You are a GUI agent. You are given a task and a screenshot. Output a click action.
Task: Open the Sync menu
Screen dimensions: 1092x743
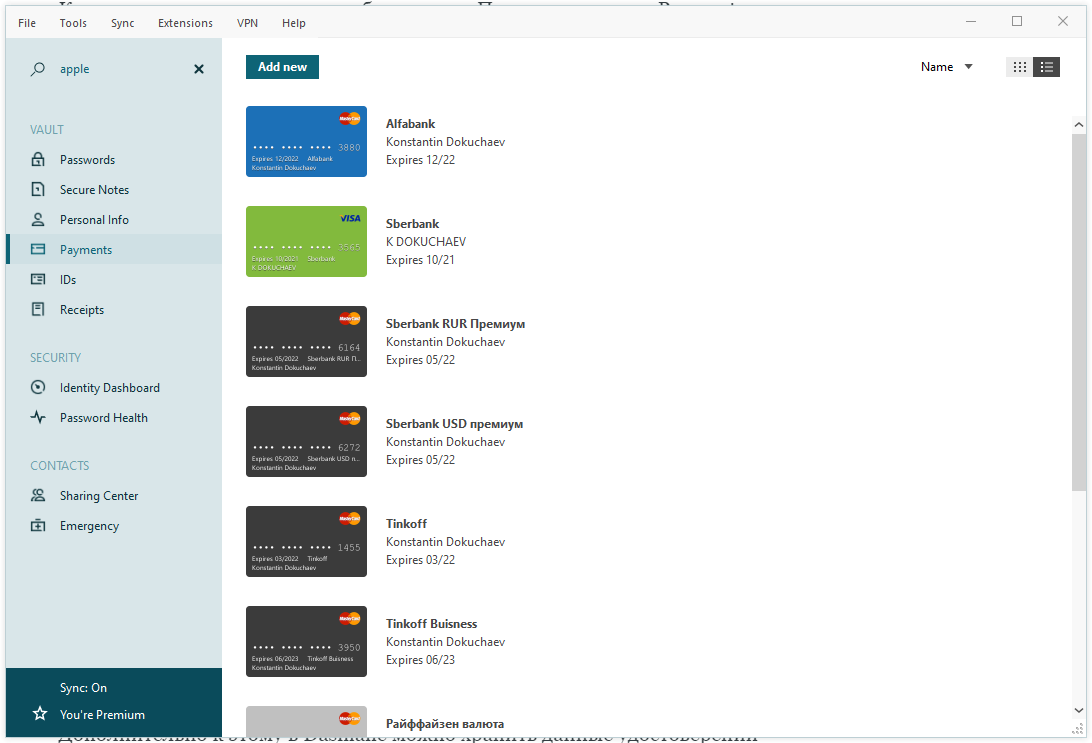tap(123, 23)
